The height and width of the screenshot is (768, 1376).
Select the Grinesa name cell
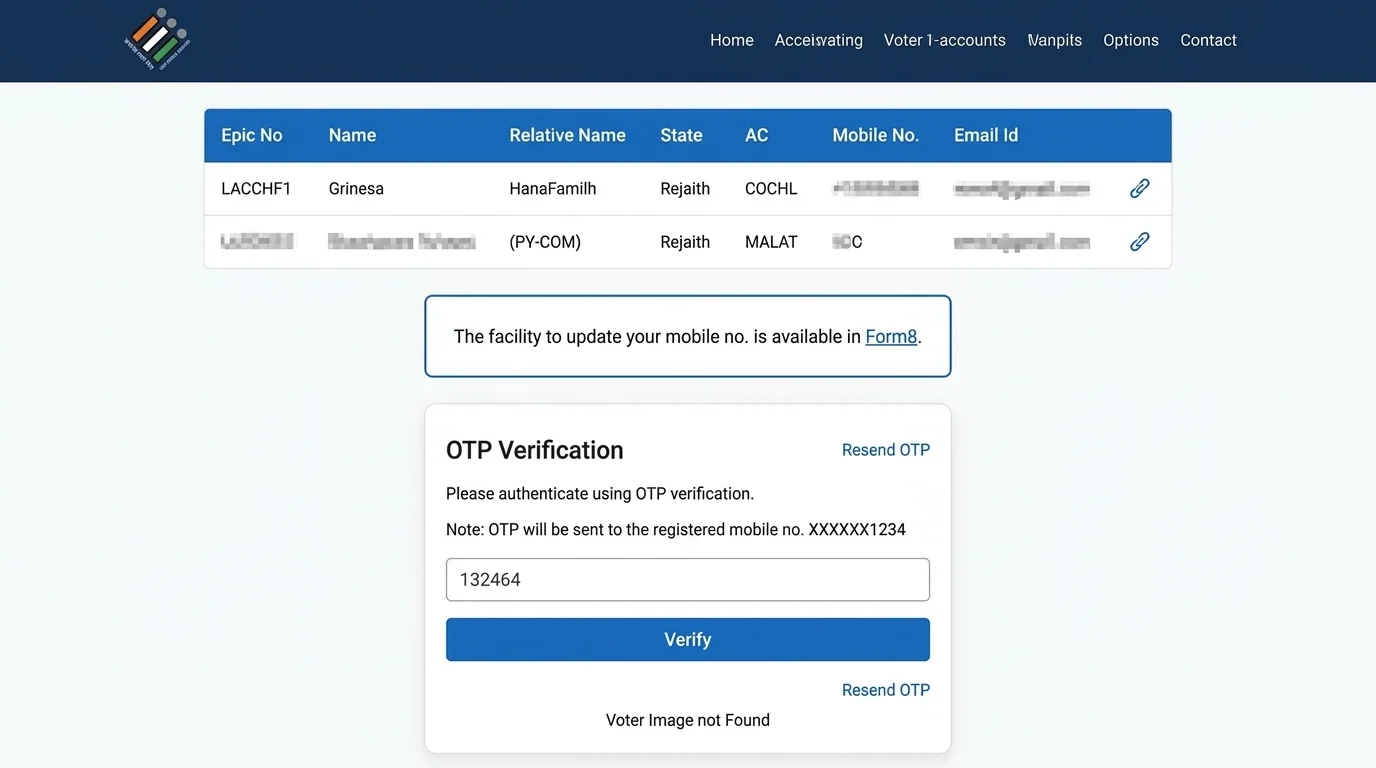tap(356, 189)
